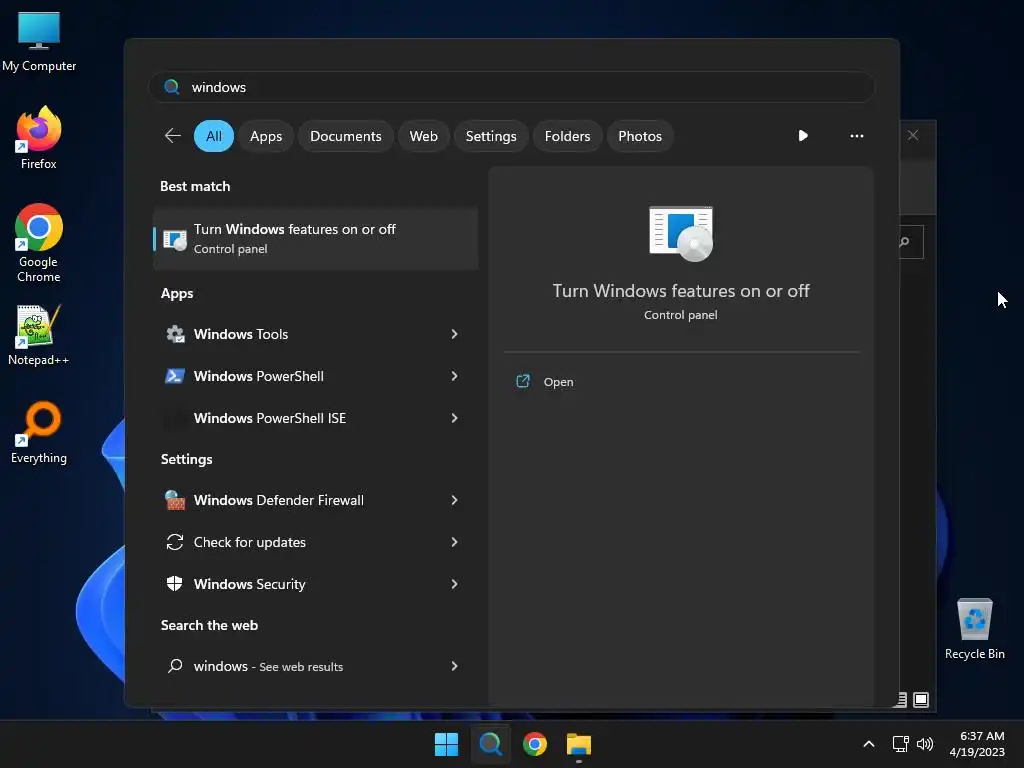This screenshot has height=768, width=1024.
Task: Click the Check for updates refresh icon
Action: (x=175, y=542)
